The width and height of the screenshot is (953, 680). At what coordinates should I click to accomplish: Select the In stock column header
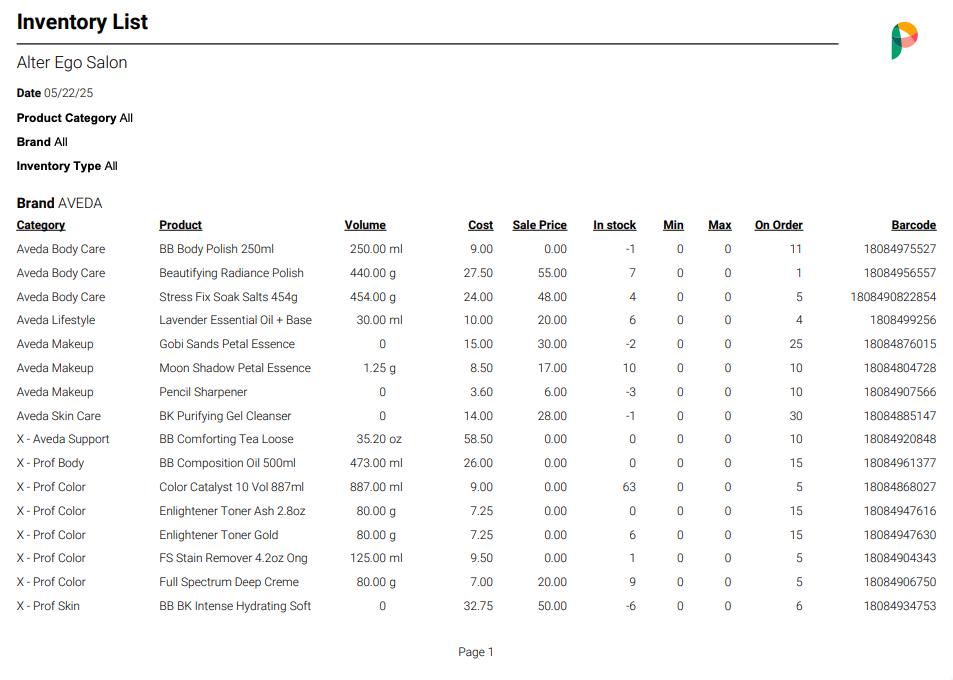point(614,225)
